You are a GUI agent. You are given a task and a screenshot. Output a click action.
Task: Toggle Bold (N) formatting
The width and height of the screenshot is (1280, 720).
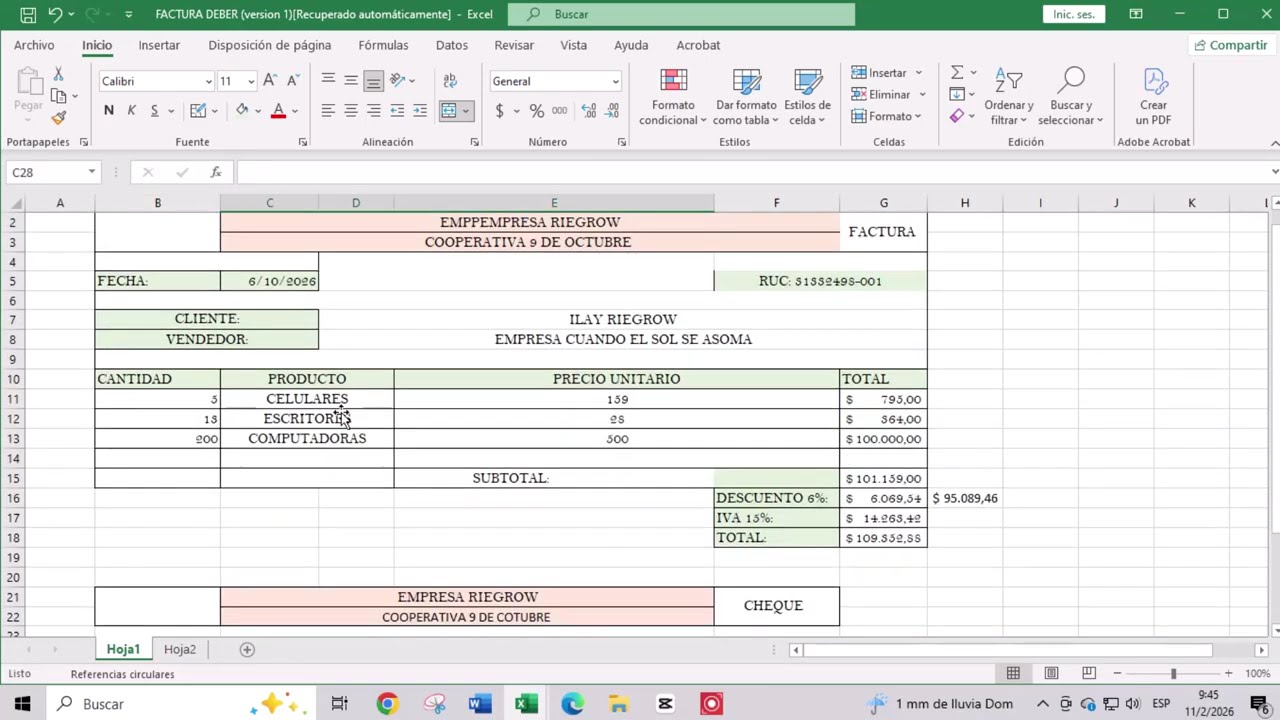click(108, 111)
